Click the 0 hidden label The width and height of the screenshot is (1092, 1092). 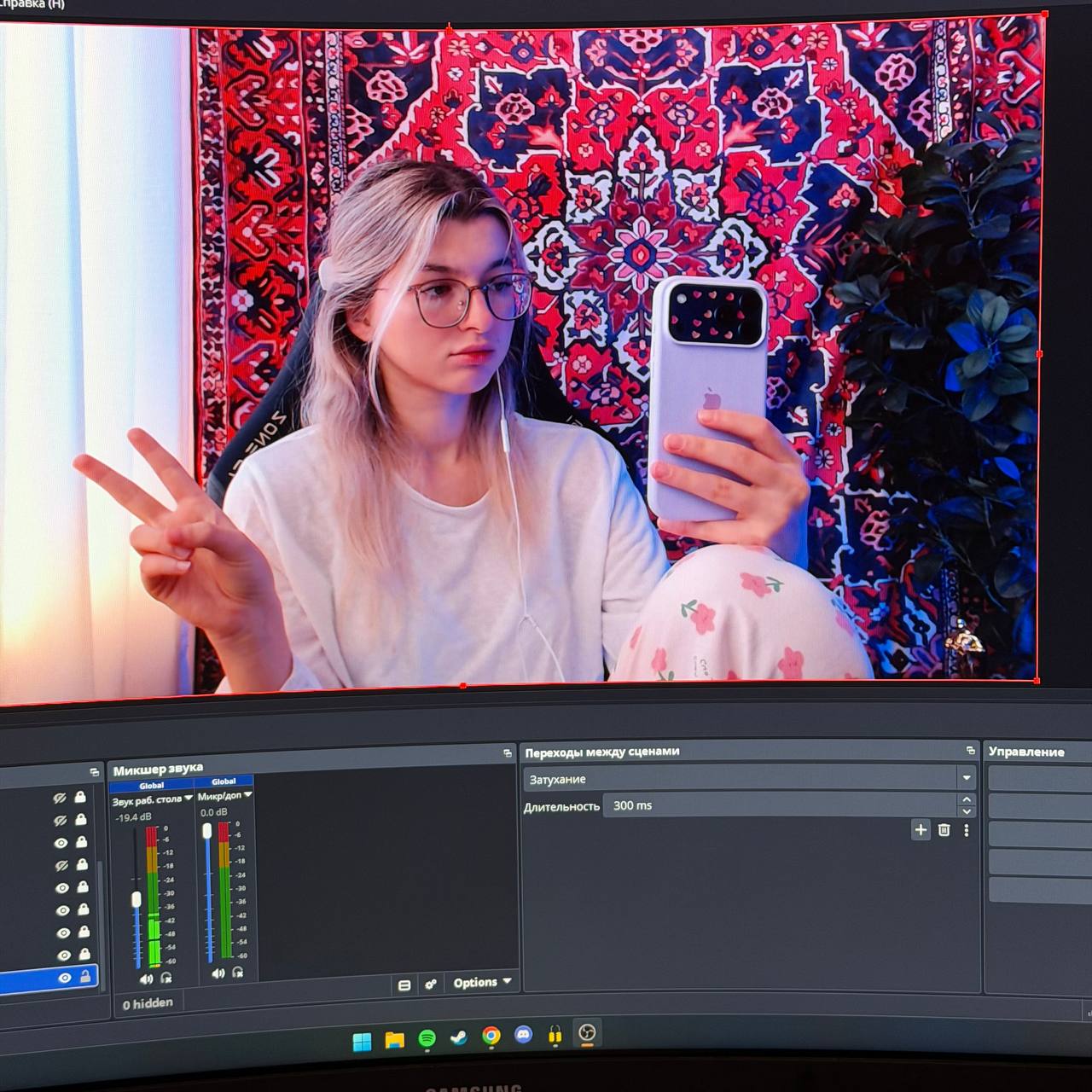pos(148,1004)
